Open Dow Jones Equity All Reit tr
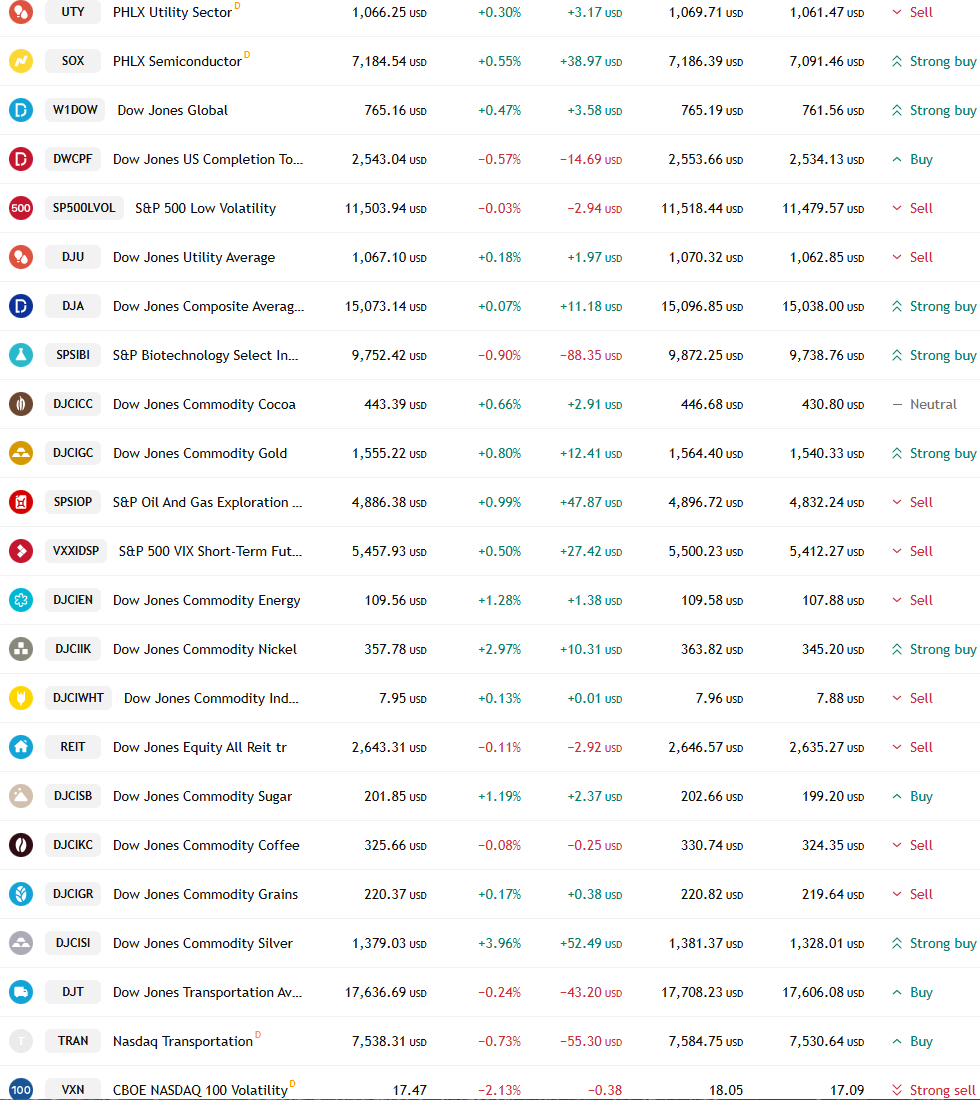This screenshot has width=980, height=1100. pos(200,747)
